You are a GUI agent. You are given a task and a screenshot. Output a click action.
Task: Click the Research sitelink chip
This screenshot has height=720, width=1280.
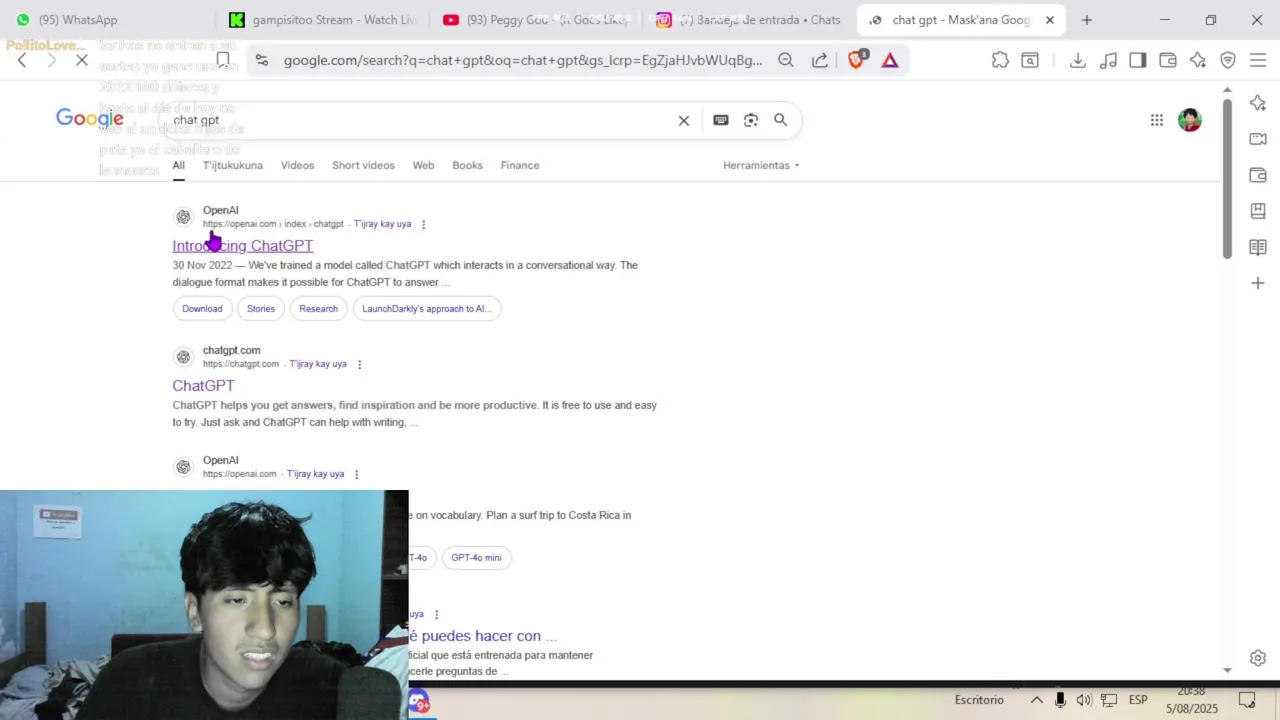(318, 308)
